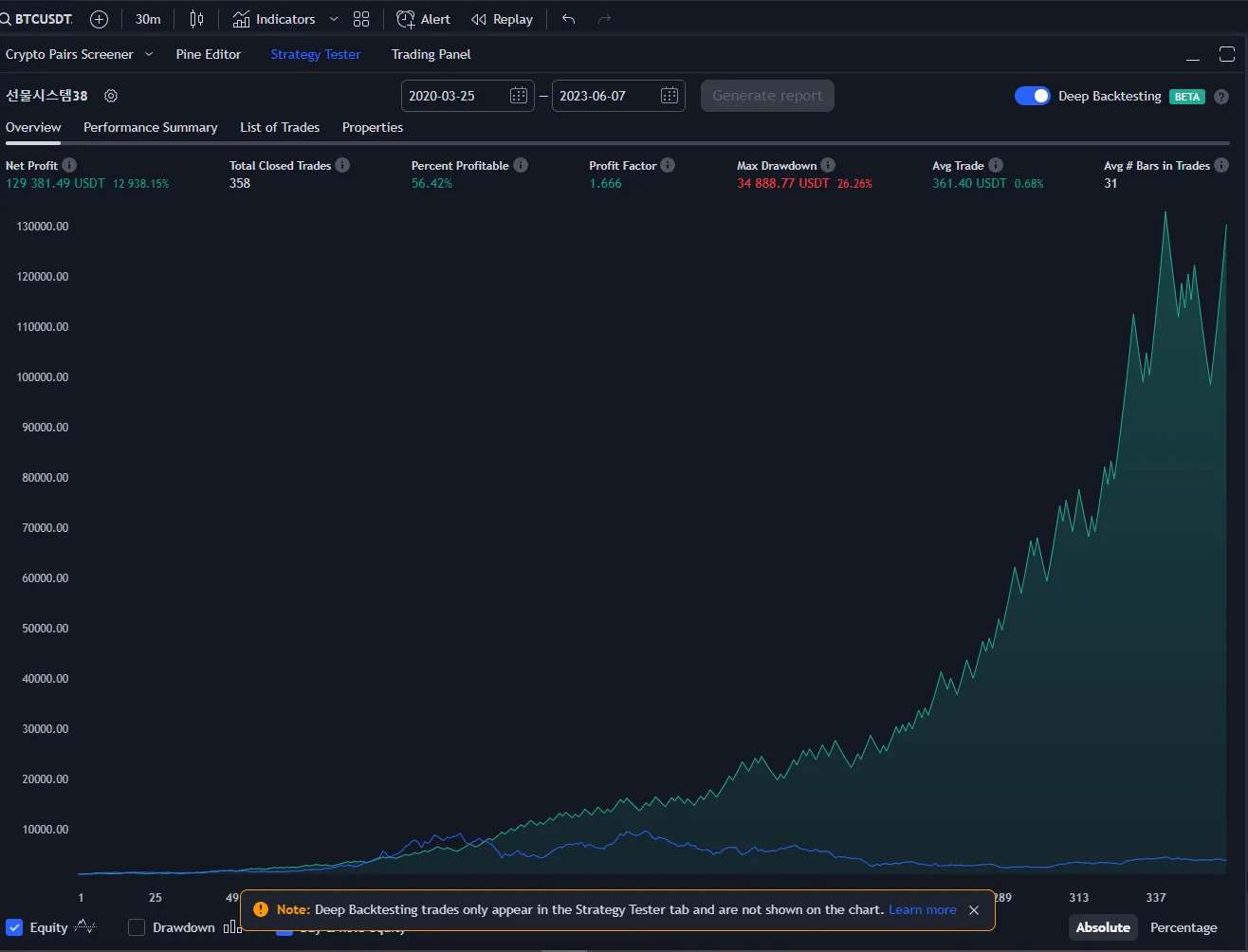1248x952 pixels.
Task: Undo the last chart action
Action: point(568,19)
